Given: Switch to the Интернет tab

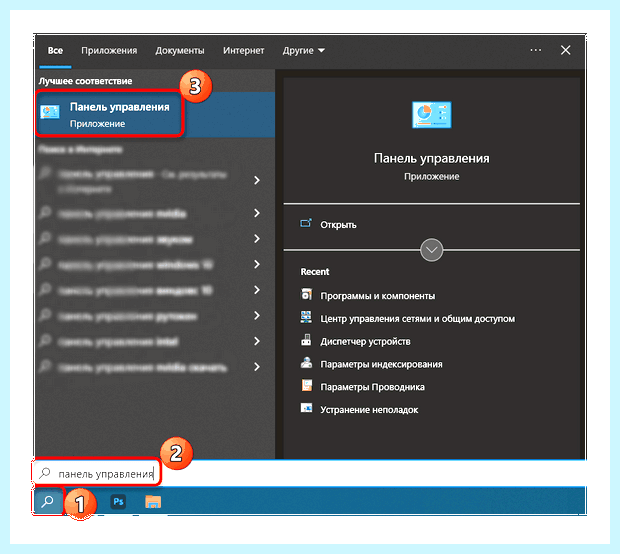Looking at the screenshot, I should point(243,51).
